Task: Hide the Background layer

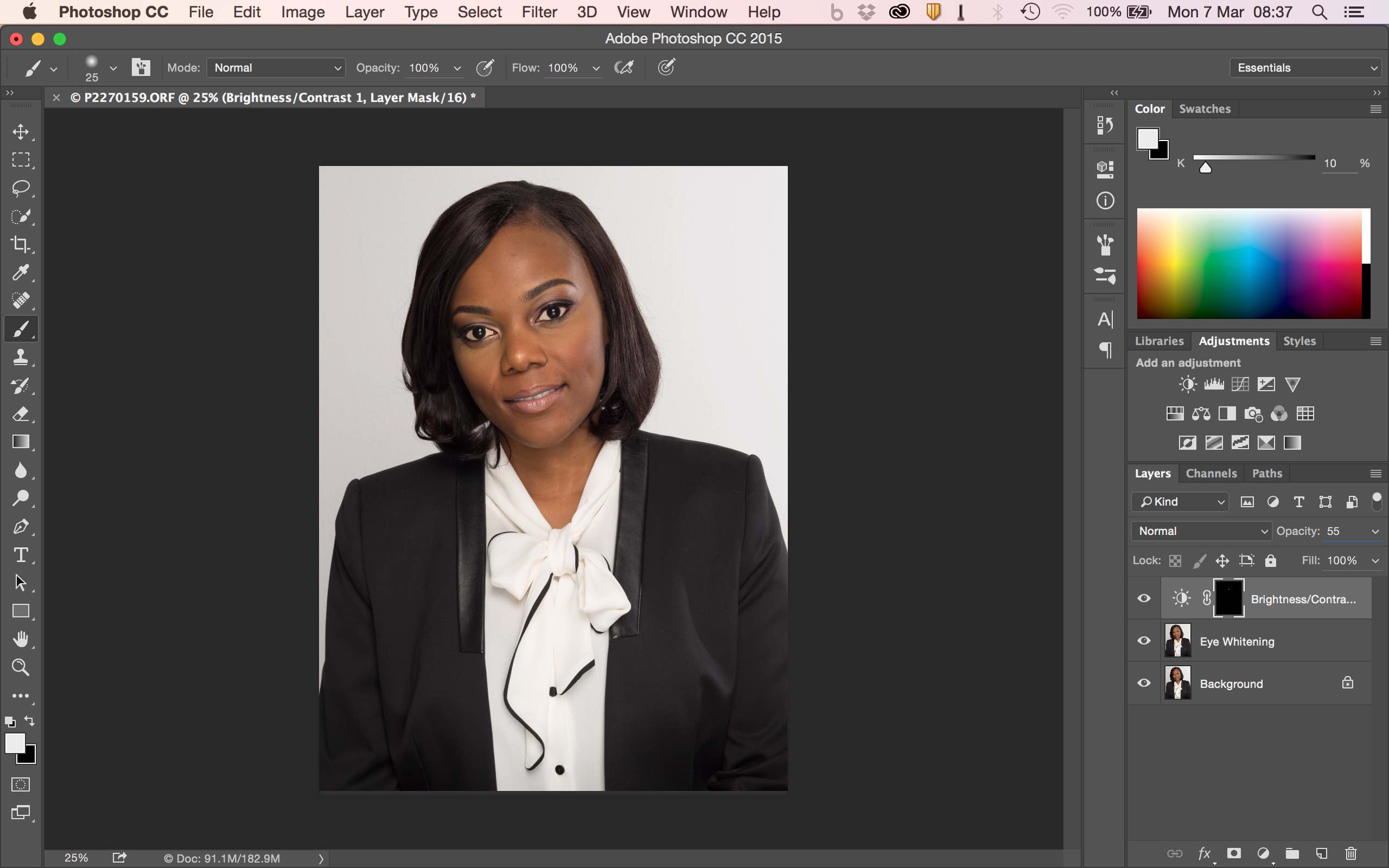Action: click(1144, 683)
